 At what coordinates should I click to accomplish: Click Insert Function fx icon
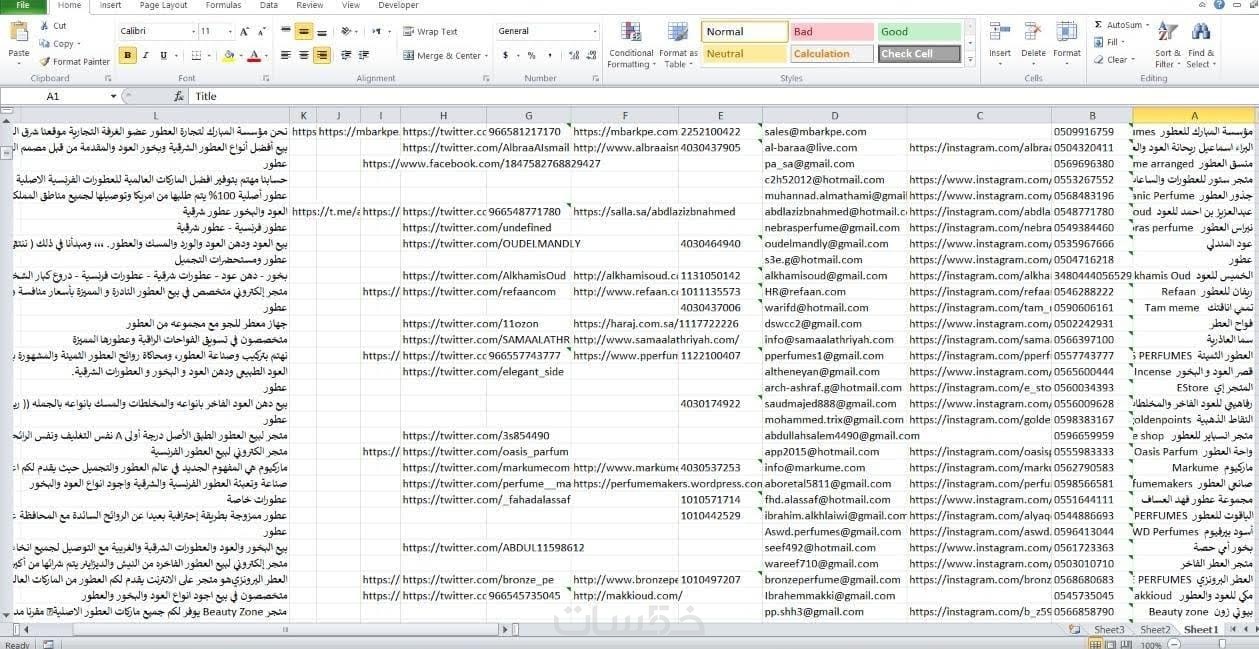click(179, 96)
